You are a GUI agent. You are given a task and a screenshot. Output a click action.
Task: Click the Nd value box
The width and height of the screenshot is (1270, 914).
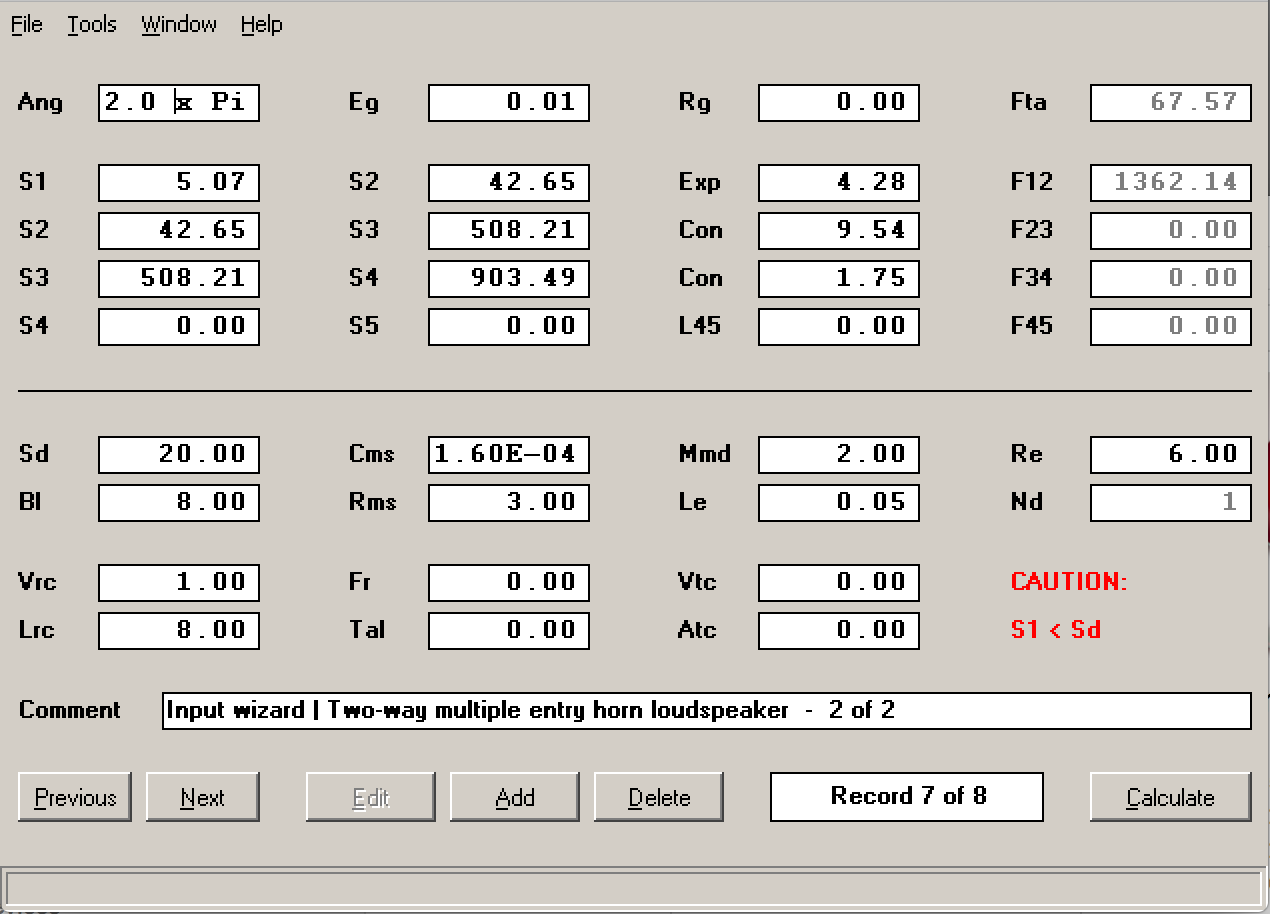coord(1171,502)
